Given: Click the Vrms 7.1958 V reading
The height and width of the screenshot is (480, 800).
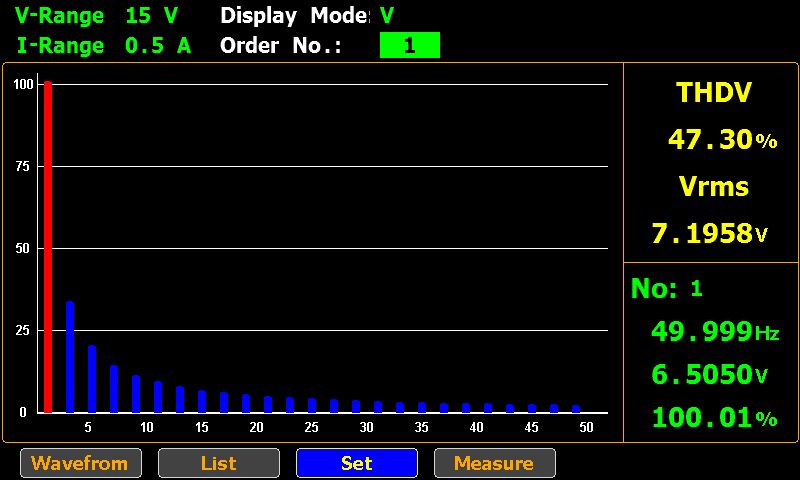Looking at the screenshot, I should click(x=709, y=234).
